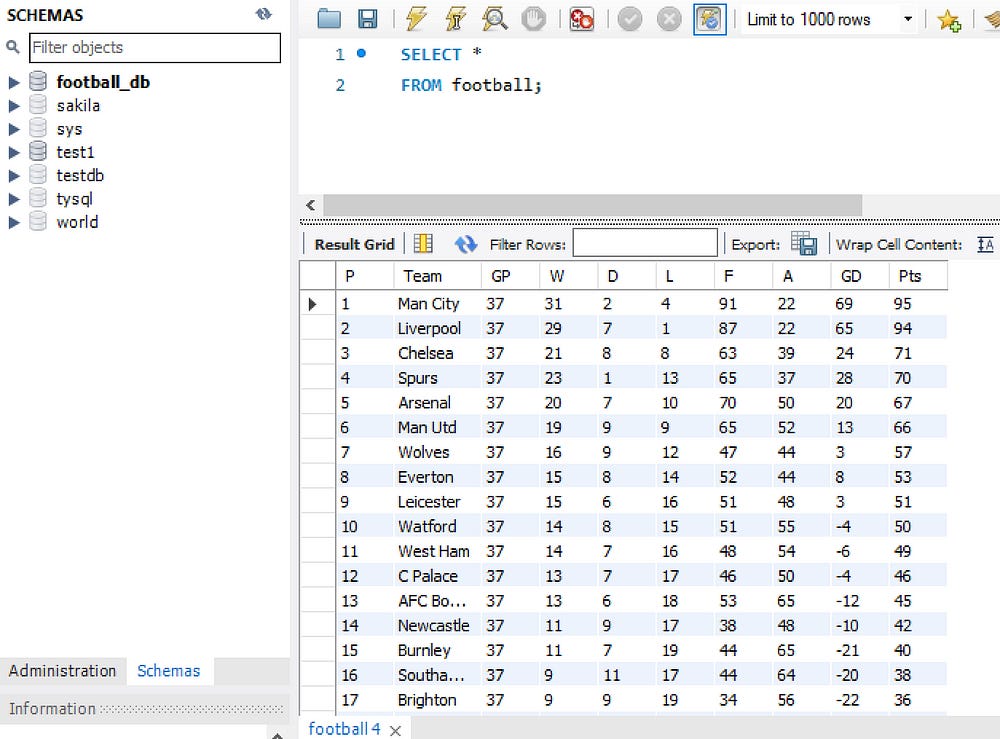Click the Pts column header
Viewport: 1000px width, 739px height.
point(918,276)
